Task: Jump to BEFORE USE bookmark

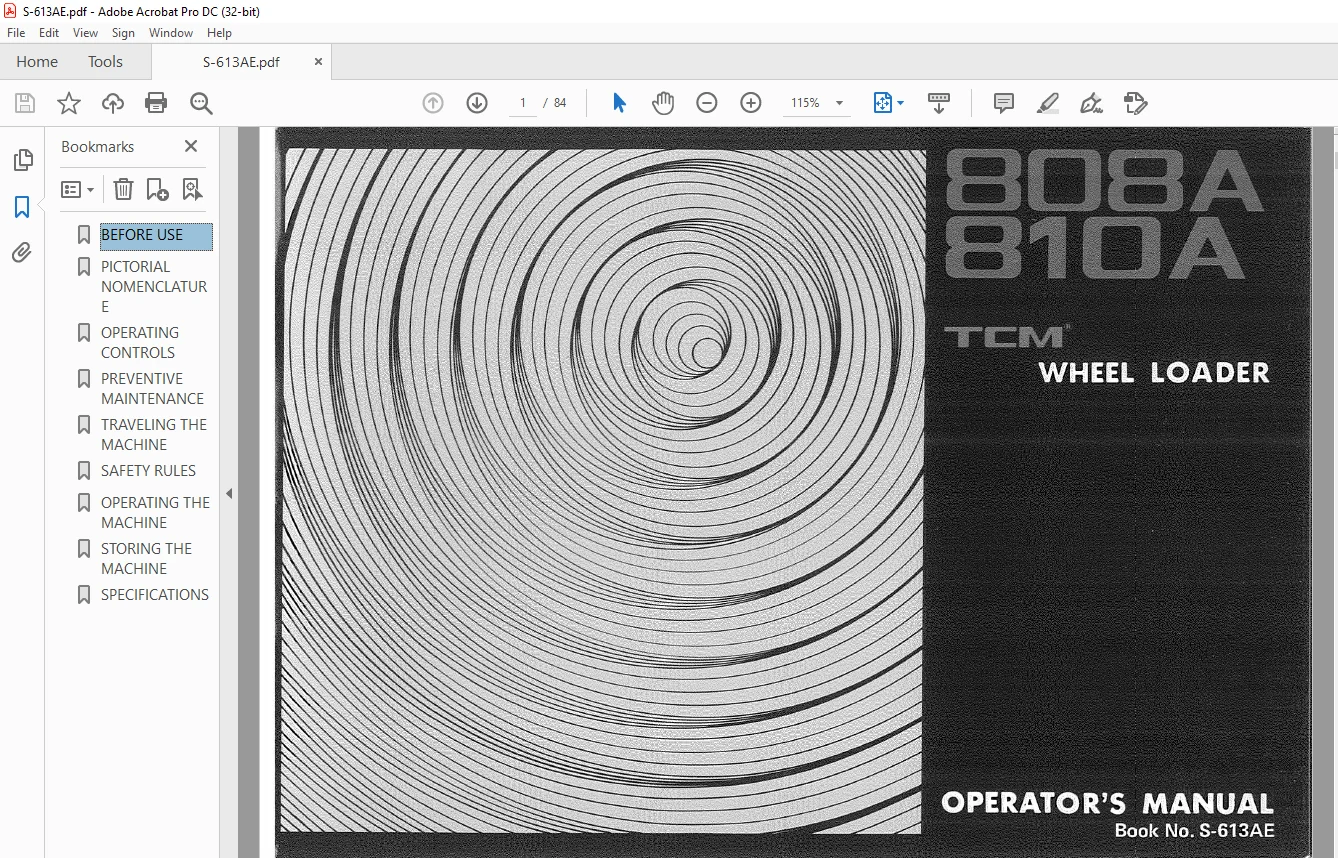Action: 142,235
